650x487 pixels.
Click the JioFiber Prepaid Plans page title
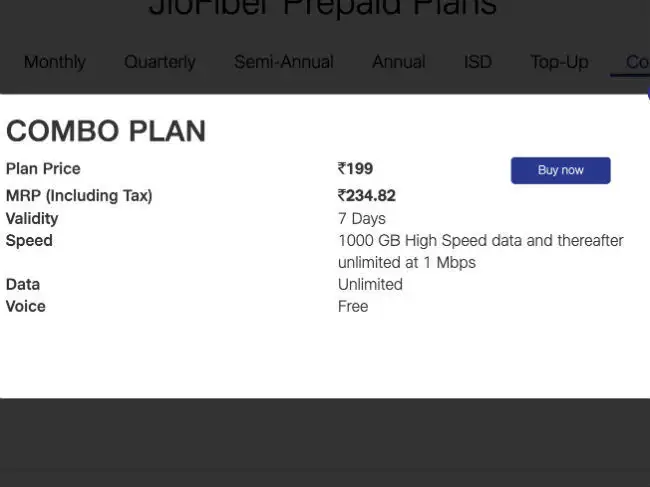[323, 7]
